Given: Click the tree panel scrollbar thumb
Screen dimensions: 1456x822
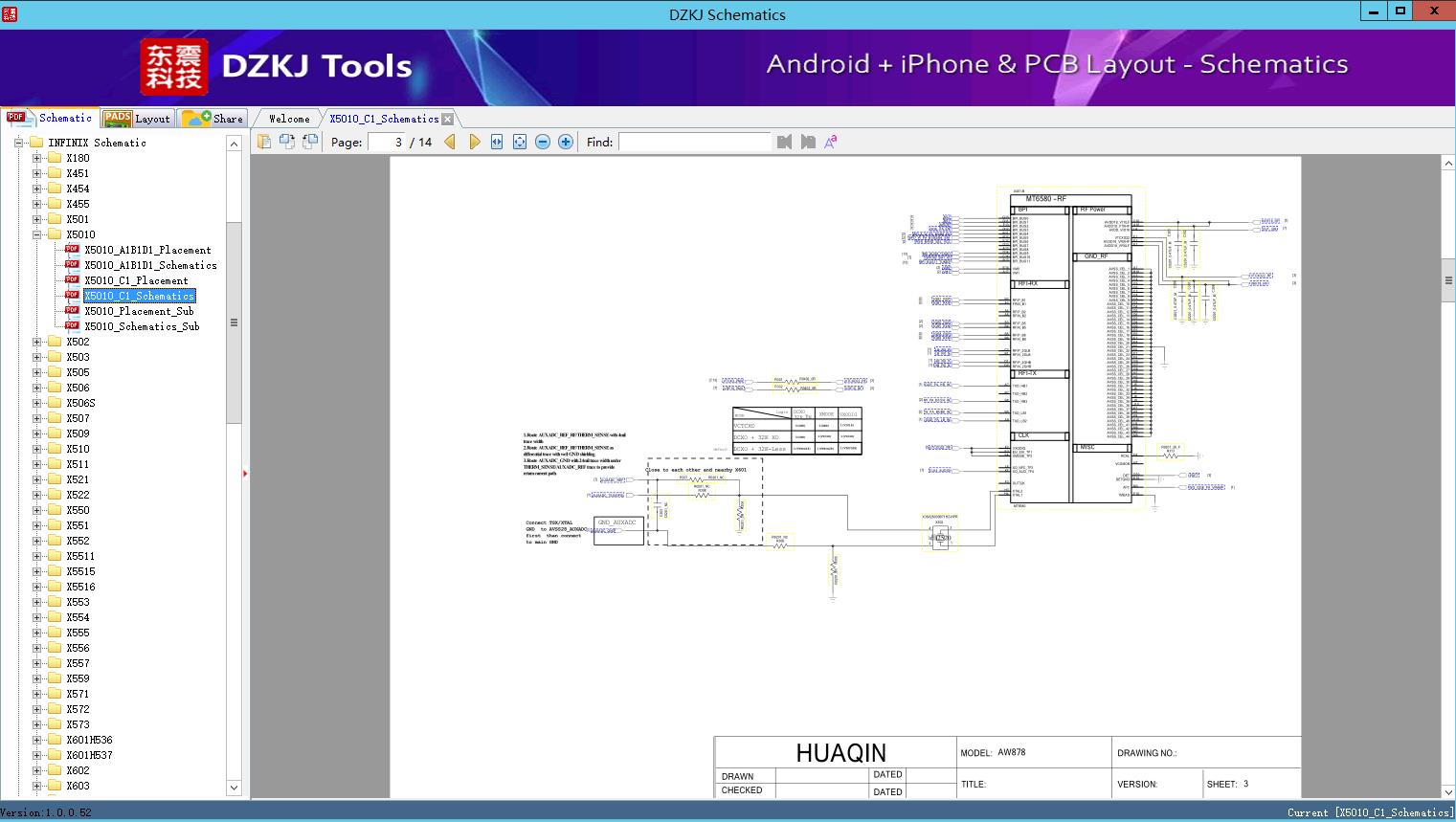Looking at the screenshot, I should pos(234,322).
